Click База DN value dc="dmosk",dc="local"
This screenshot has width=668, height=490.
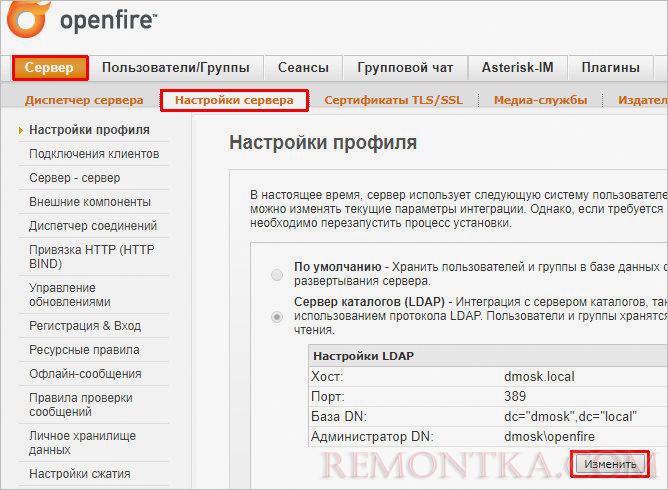tap(570, 416)
